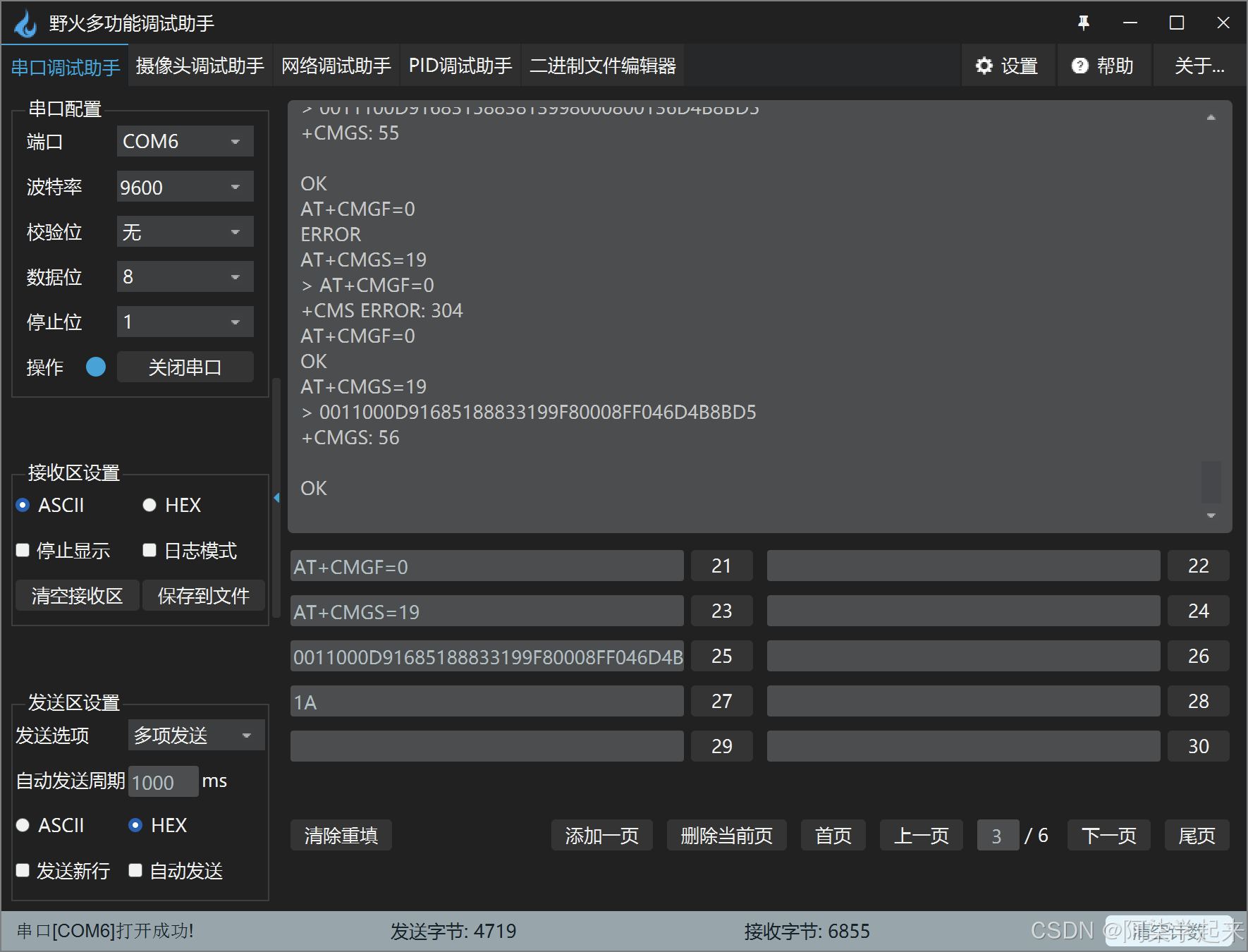Click send button 24

pos(1199,611)
